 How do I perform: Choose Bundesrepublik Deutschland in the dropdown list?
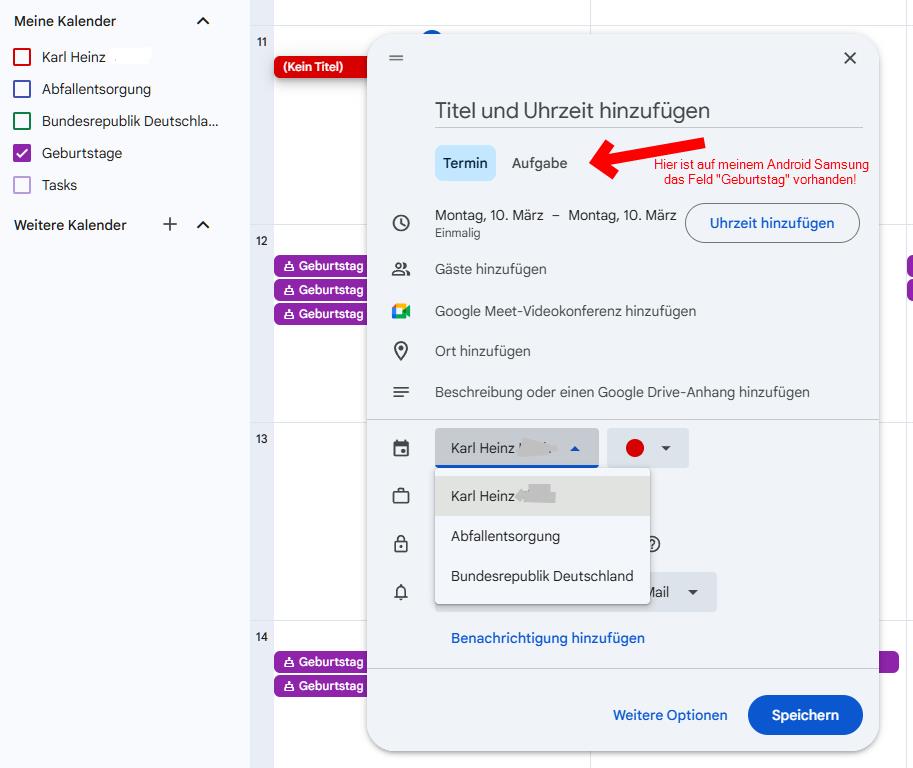click(542, 576)
